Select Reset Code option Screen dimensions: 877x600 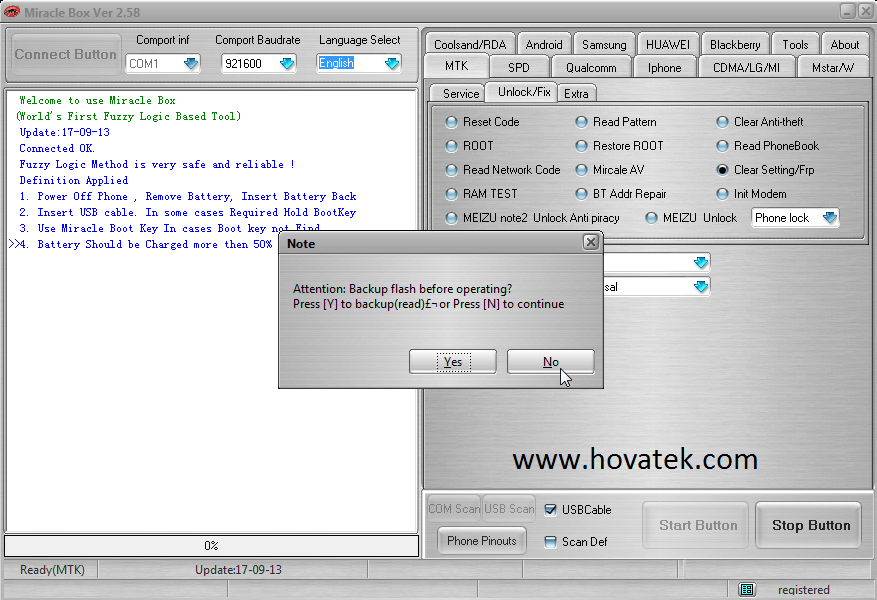482,122
